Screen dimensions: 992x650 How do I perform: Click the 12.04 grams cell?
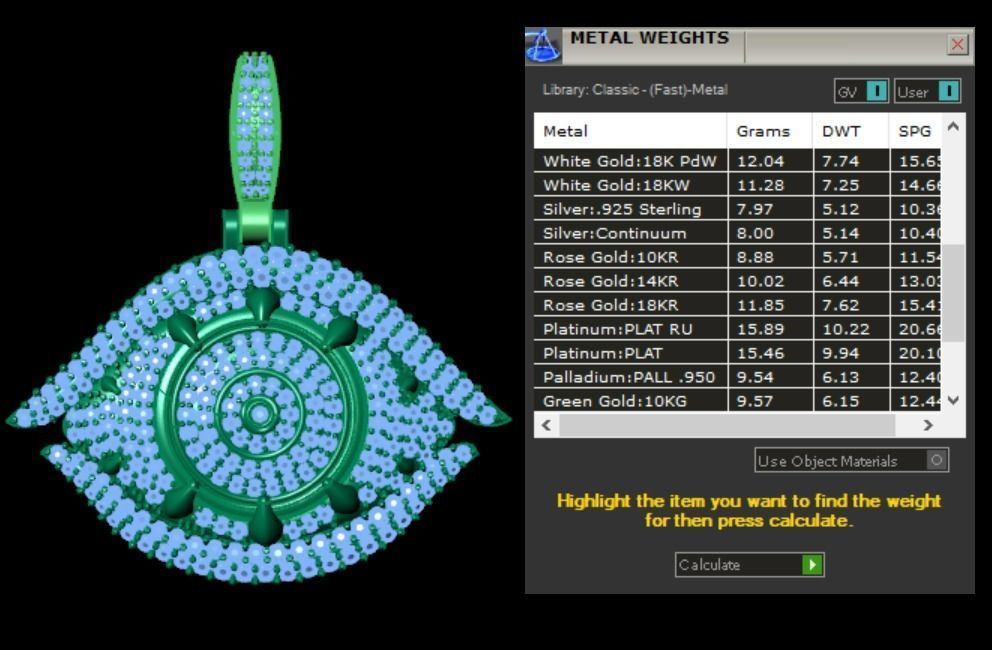(x=770, y=161)
